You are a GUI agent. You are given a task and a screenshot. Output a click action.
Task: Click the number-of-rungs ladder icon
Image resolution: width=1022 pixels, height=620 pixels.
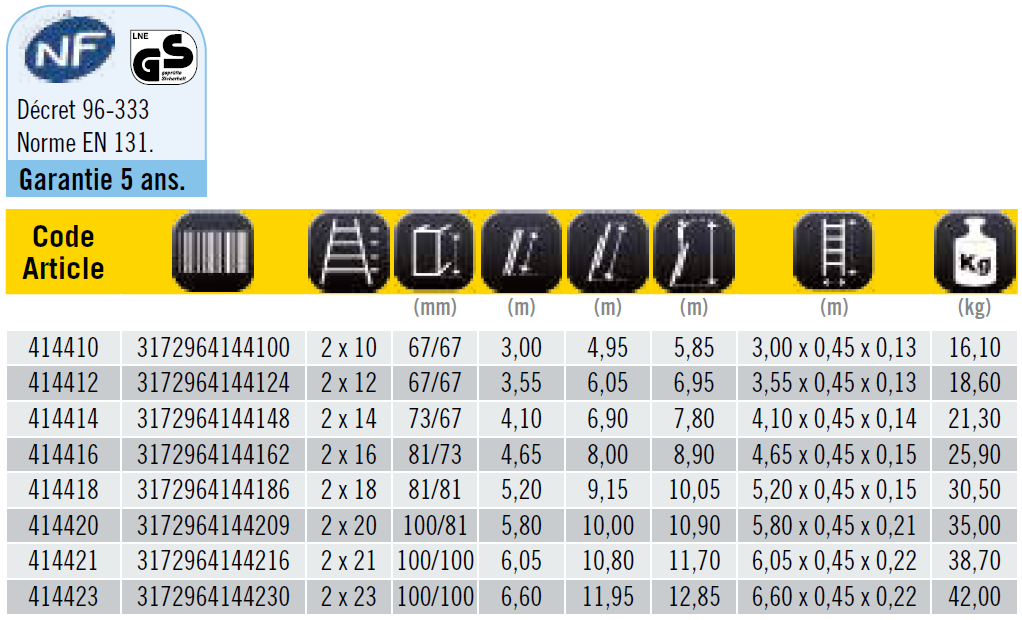coord(349,252)
